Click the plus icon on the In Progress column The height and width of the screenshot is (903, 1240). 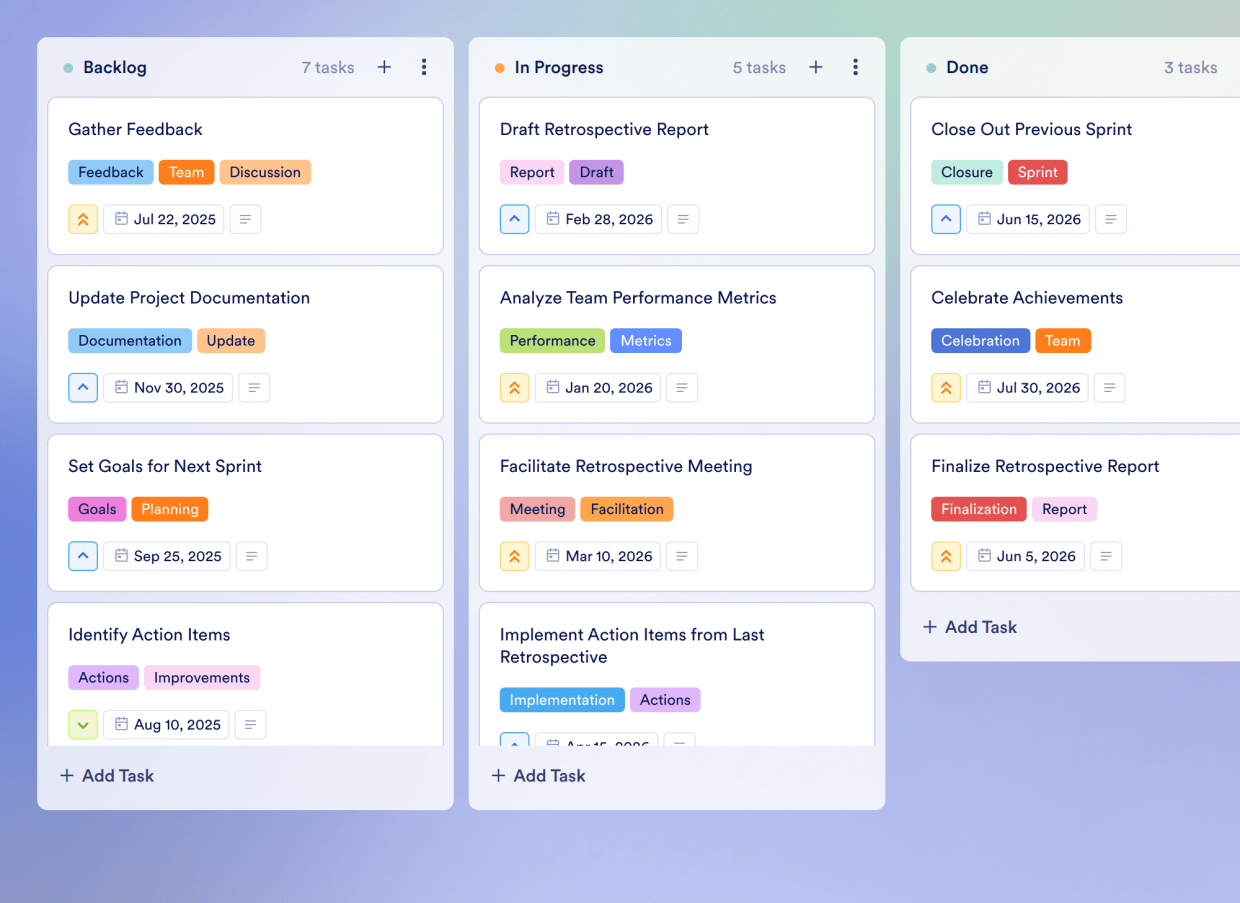tap(816, 67)
